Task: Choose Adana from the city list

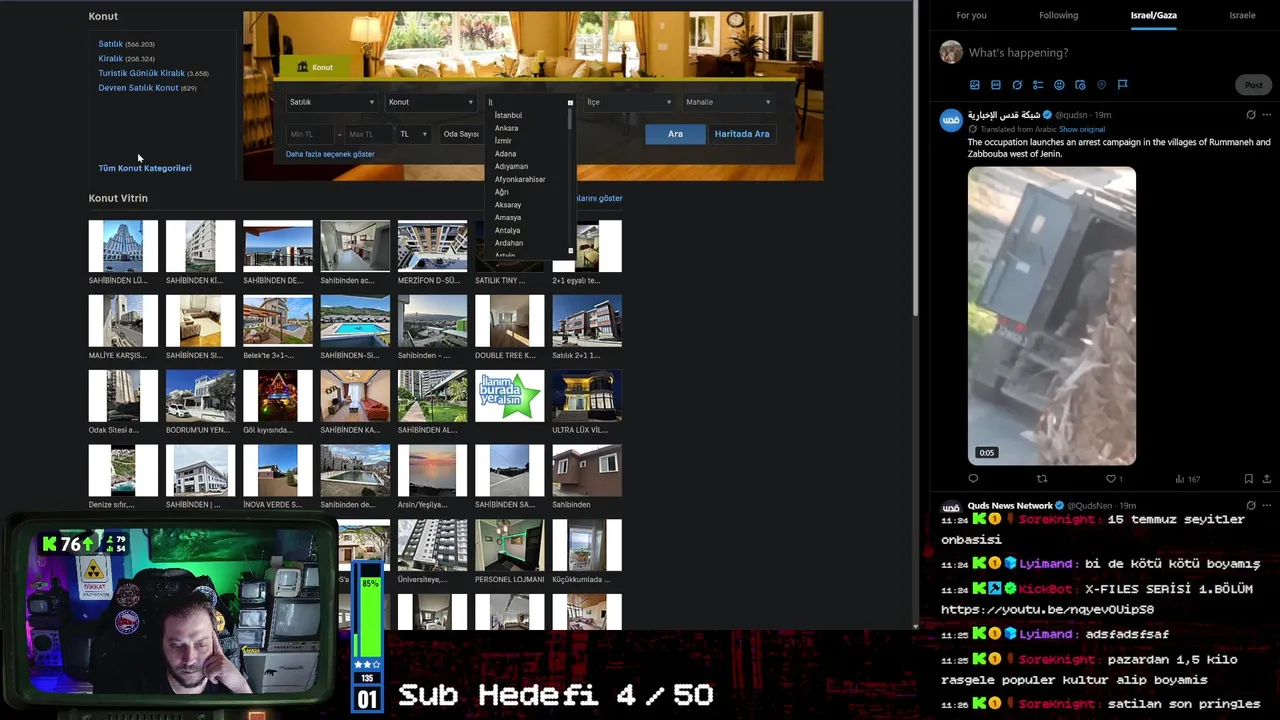Action: pyautogui.click(x=505, y=154)
